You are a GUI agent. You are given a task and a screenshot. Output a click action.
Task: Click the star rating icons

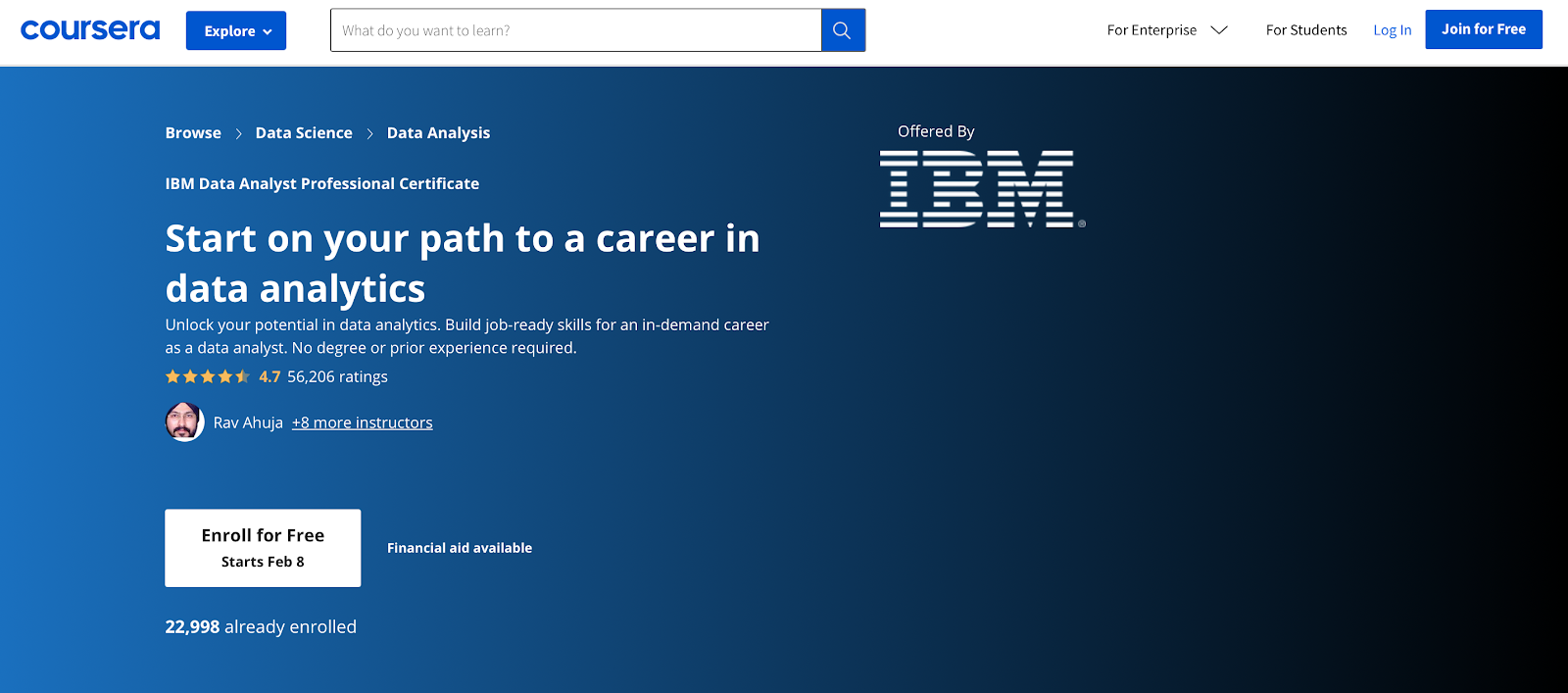pyautogui.click(x=208, y=376)
